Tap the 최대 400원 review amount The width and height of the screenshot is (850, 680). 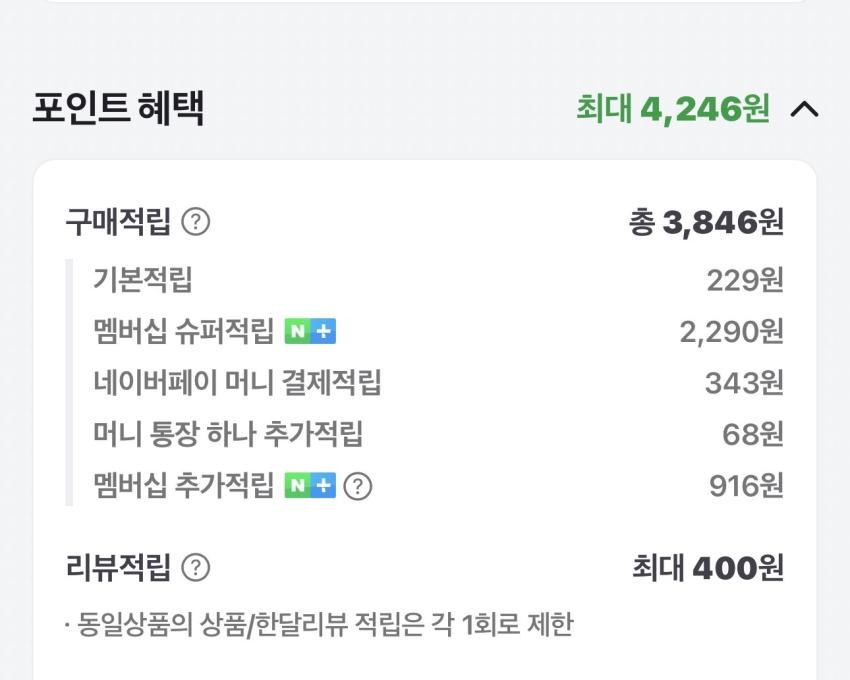tap(708, 568)
